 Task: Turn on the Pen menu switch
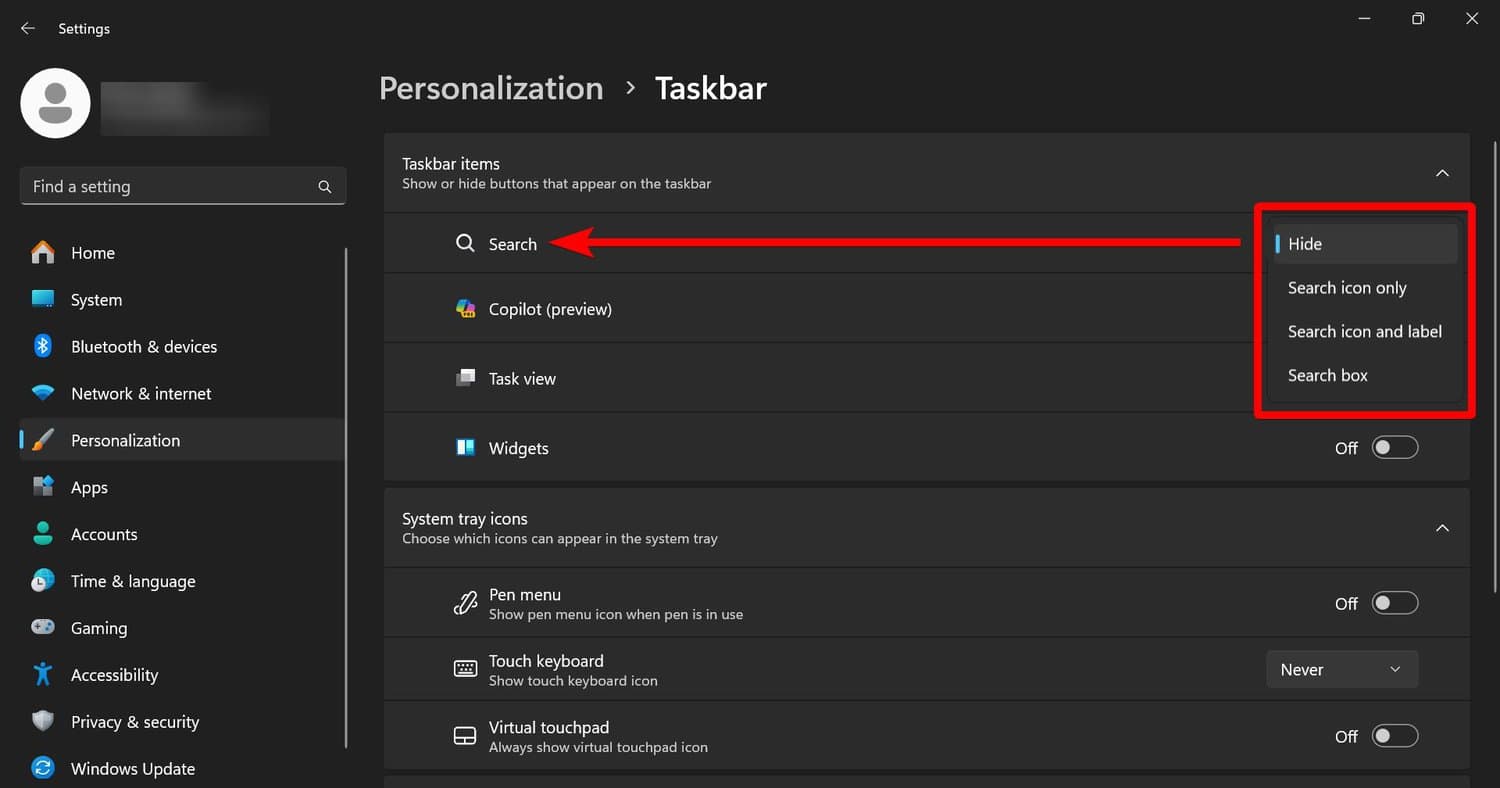click(x=1395, y=602)
